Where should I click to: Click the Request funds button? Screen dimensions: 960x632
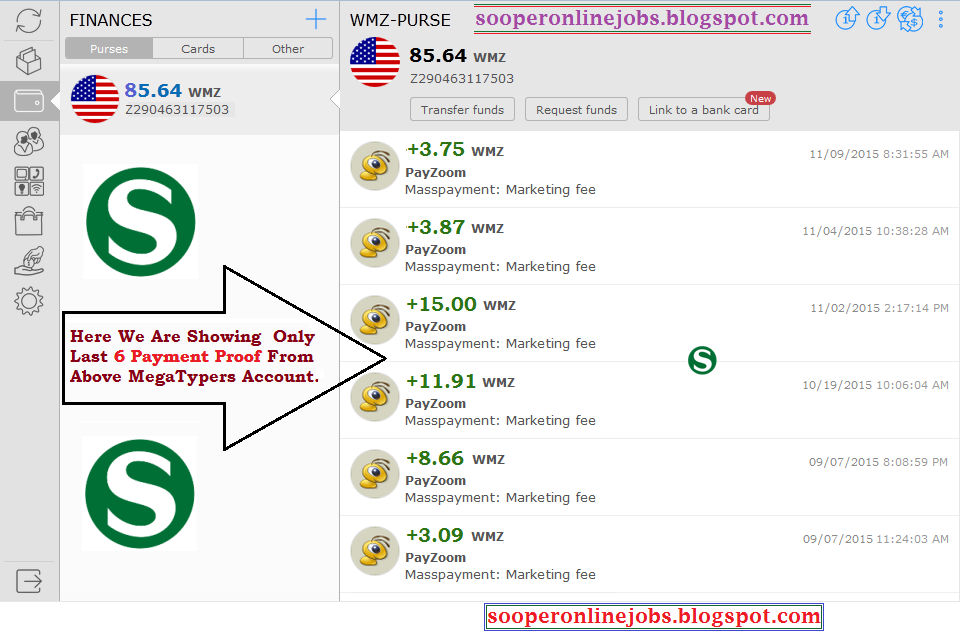pyautogui.click(x=576, y=109)
